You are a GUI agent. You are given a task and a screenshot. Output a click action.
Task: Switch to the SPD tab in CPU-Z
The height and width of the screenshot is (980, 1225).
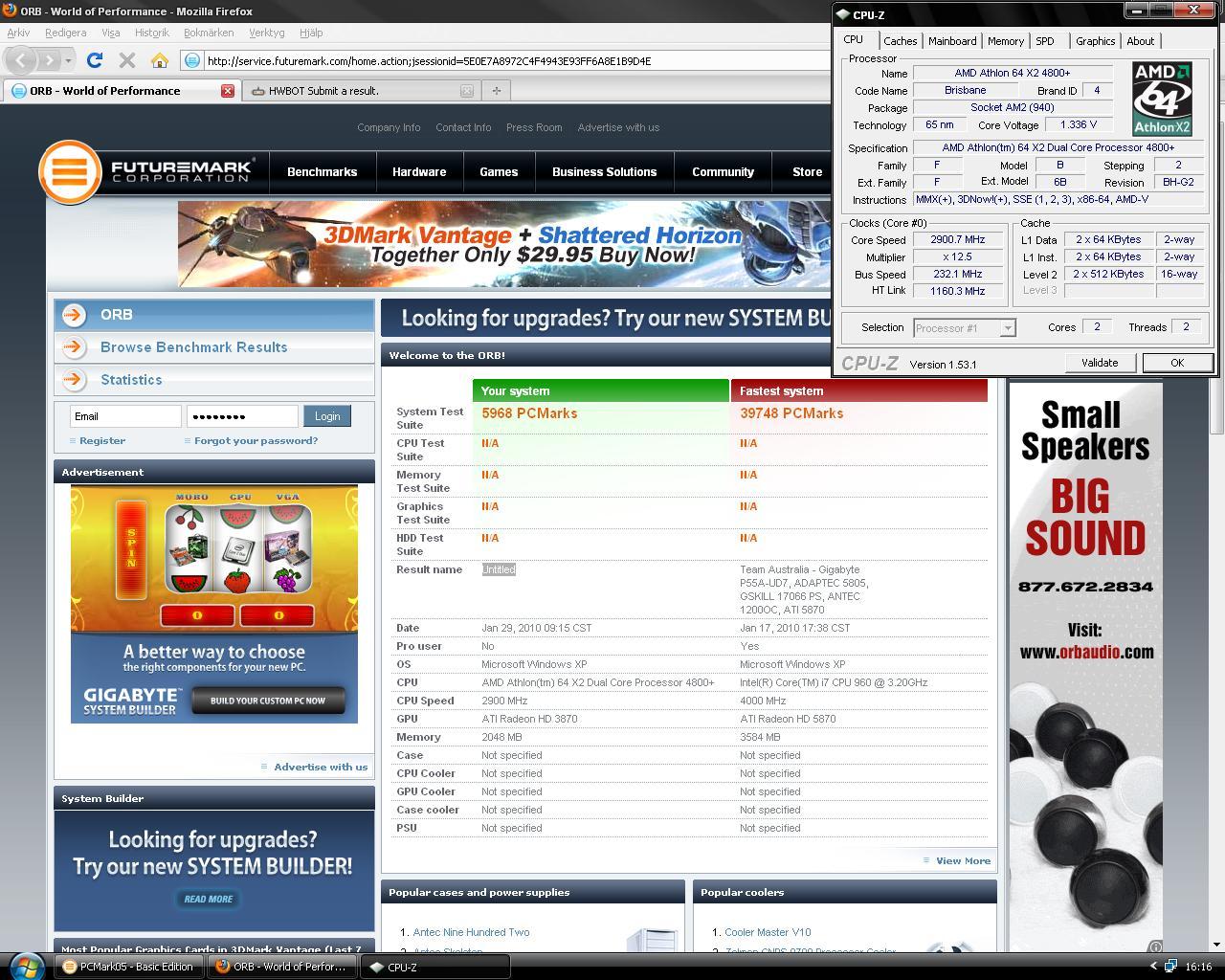(x=1045, y=41)
